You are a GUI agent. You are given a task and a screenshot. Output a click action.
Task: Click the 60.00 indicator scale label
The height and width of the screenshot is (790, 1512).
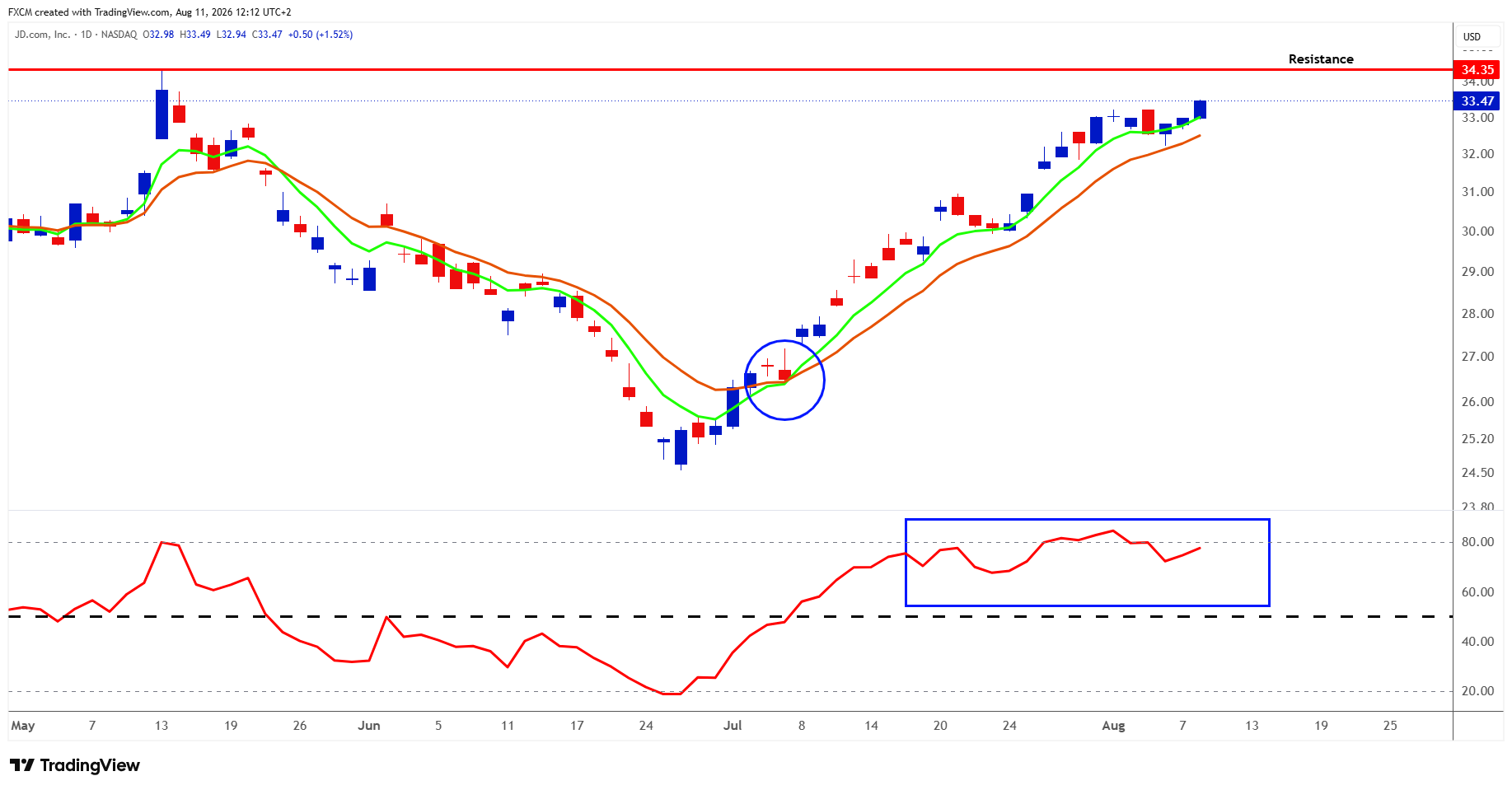pos(1477,592)
